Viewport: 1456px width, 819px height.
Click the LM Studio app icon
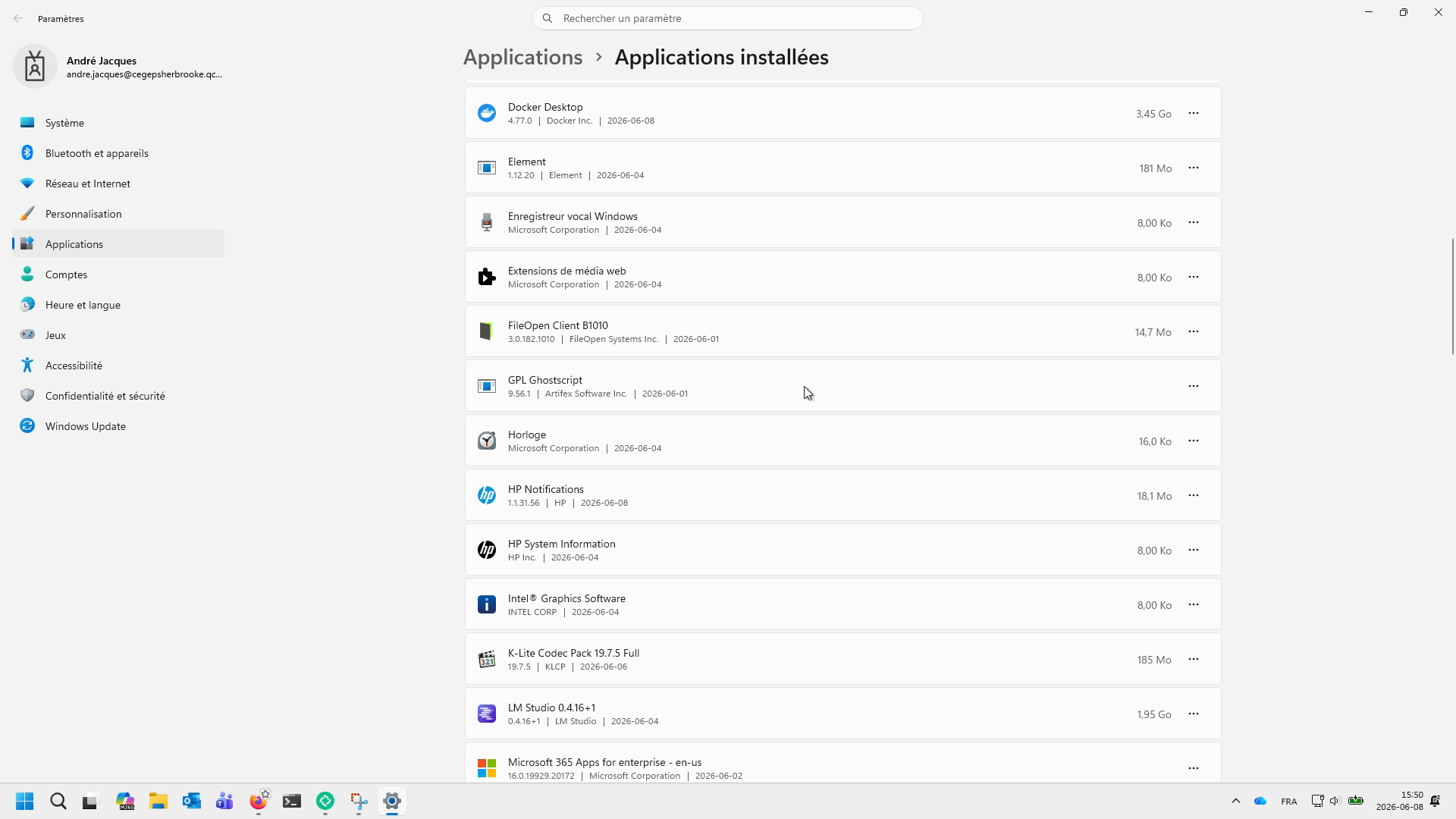487,714
